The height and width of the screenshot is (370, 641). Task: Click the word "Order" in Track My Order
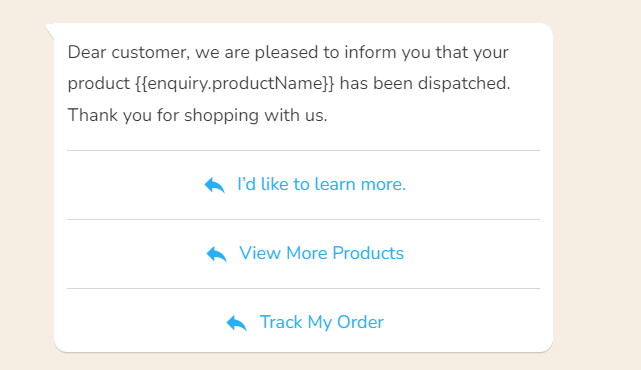(360, 322)
